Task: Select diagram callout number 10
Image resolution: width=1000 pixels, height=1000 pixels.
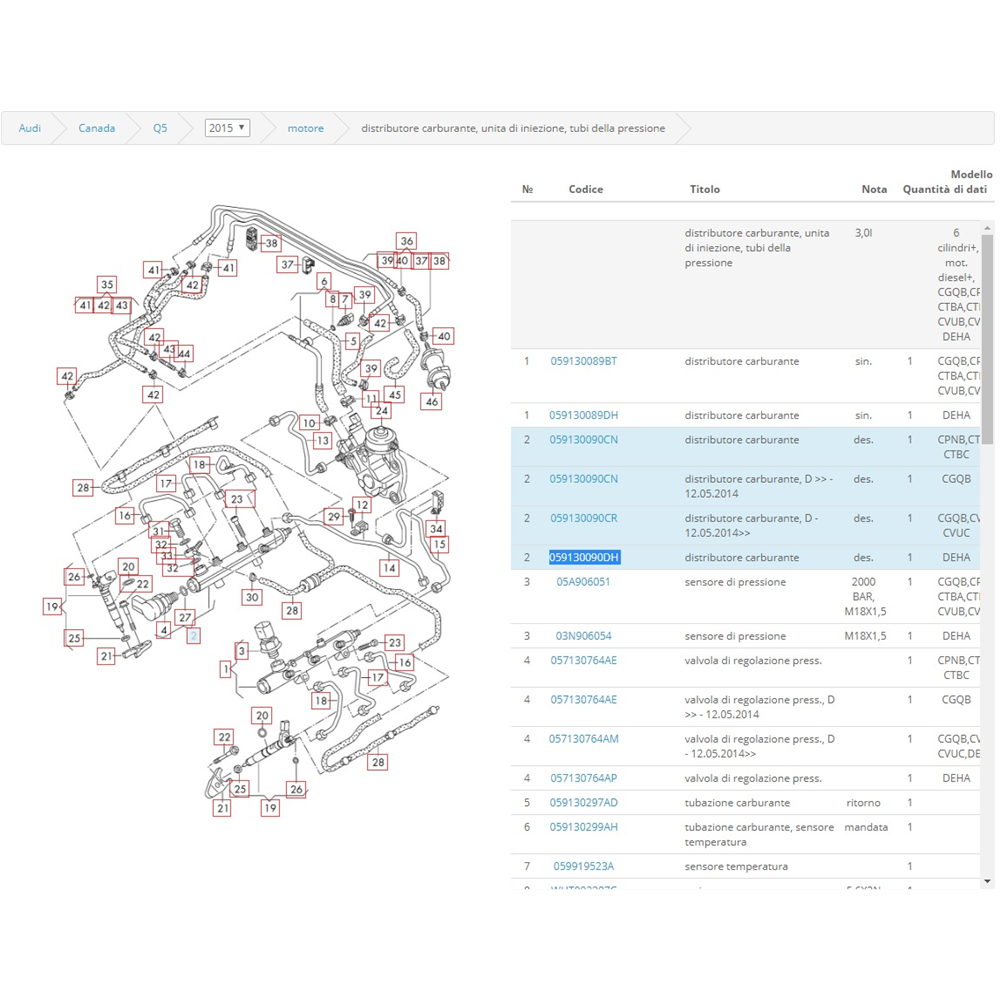Action: point(309,423)
